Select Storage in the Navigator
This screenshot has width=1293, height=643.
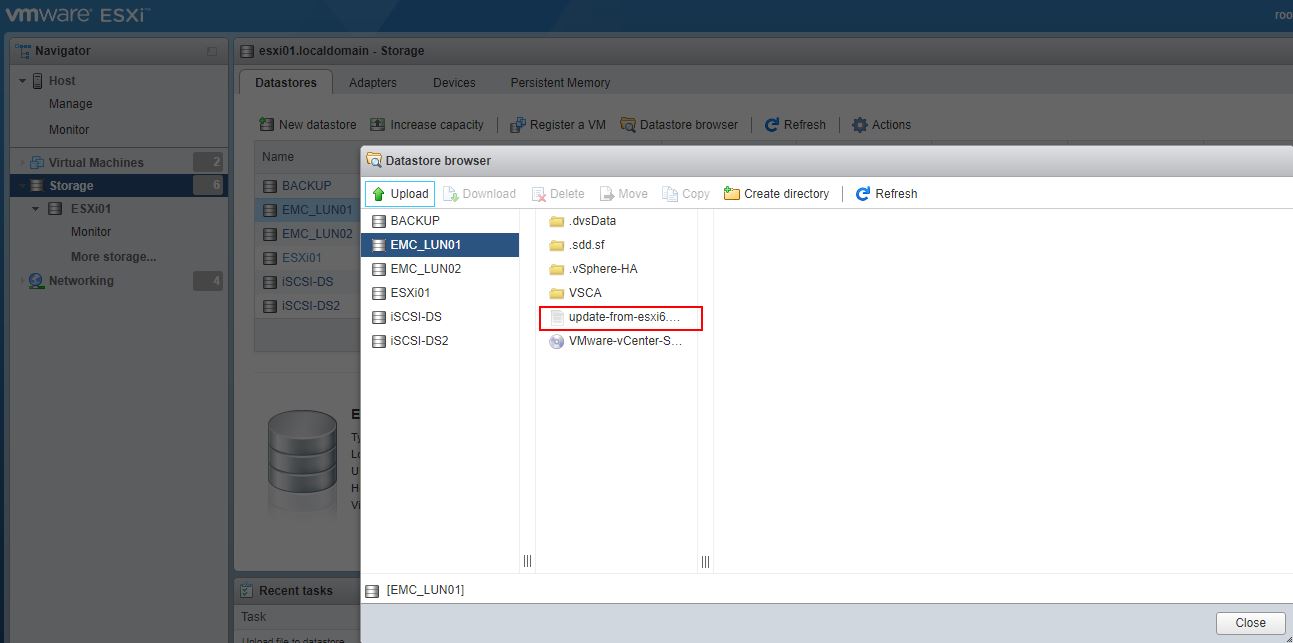pyautogui.click(x=119, y=186)
